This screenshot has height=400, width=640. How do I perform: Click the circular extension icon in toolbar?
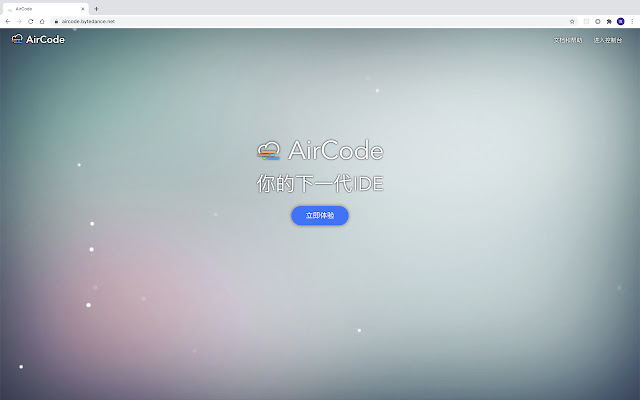point(598,21)
